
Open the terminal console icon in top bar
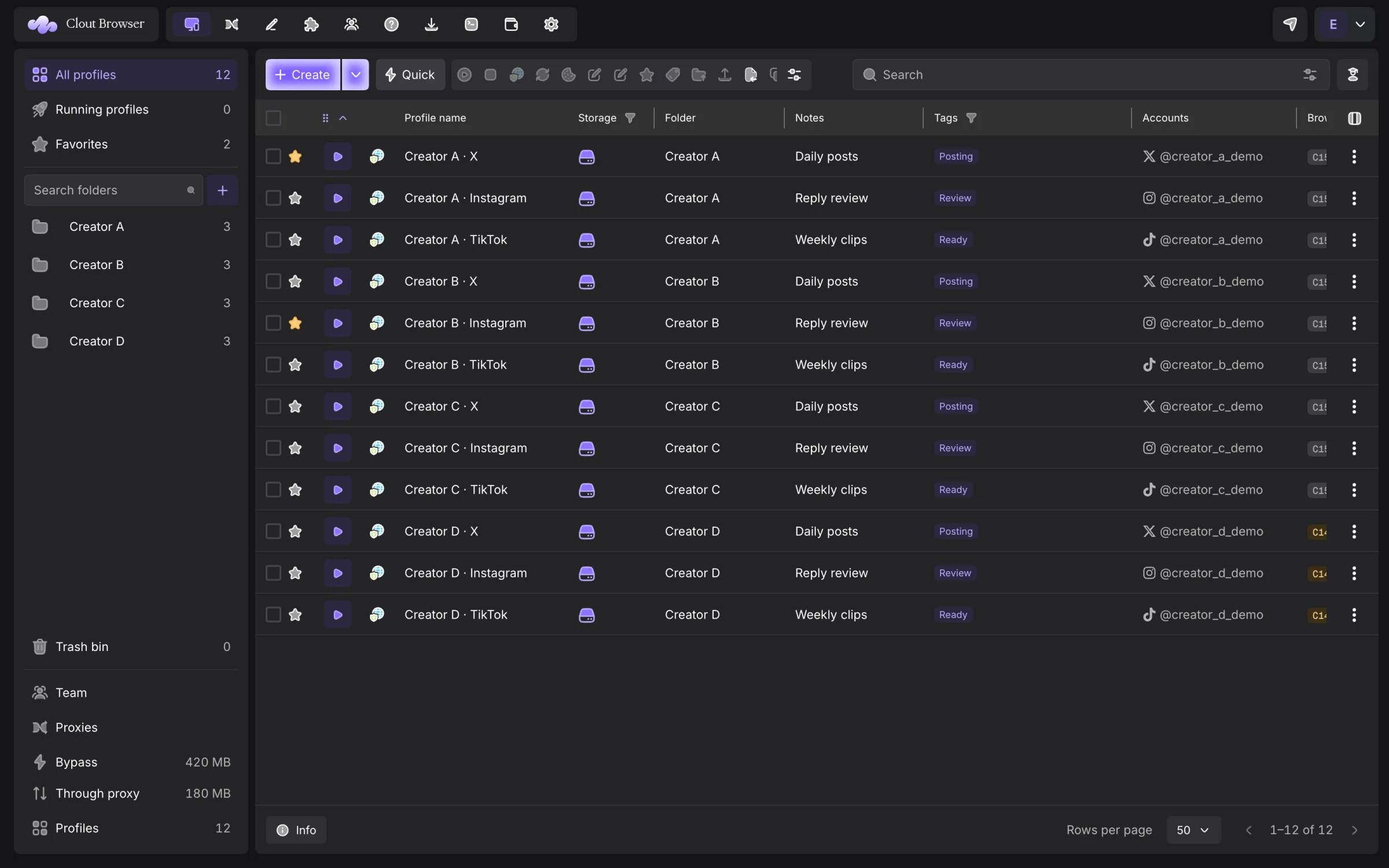[471, 24]
